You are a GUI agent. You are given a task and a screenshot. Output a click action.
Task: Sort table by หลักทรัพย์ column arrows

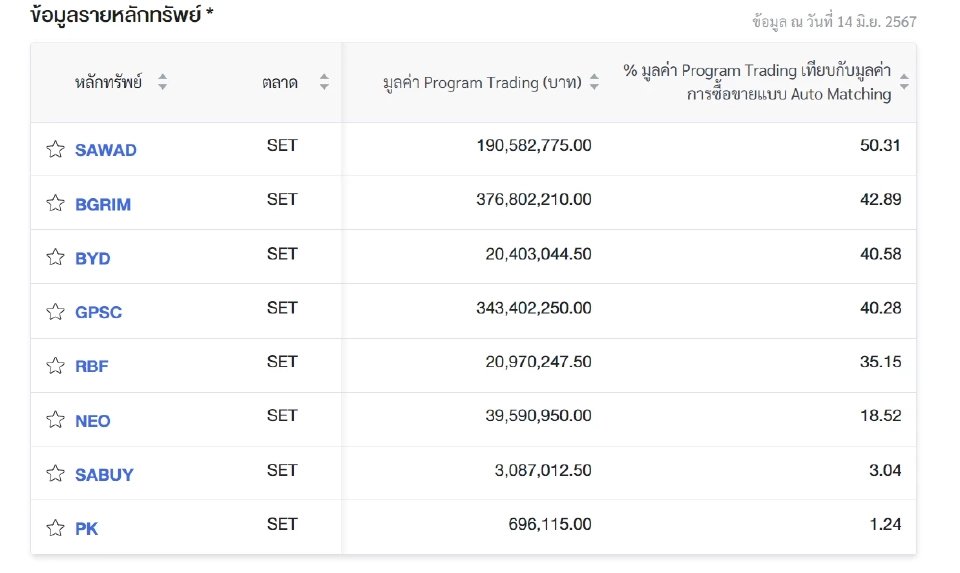click(x=162, y=82)
